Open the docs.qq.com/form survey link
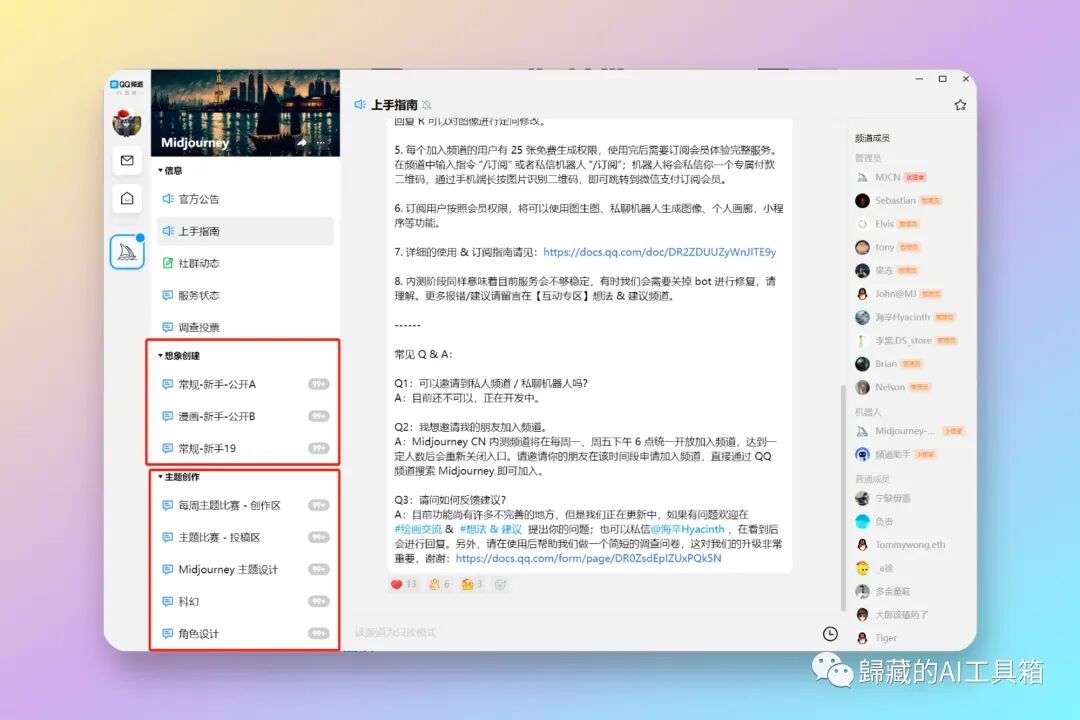Viewport: 1080px width, 720px height. (588, 559)
